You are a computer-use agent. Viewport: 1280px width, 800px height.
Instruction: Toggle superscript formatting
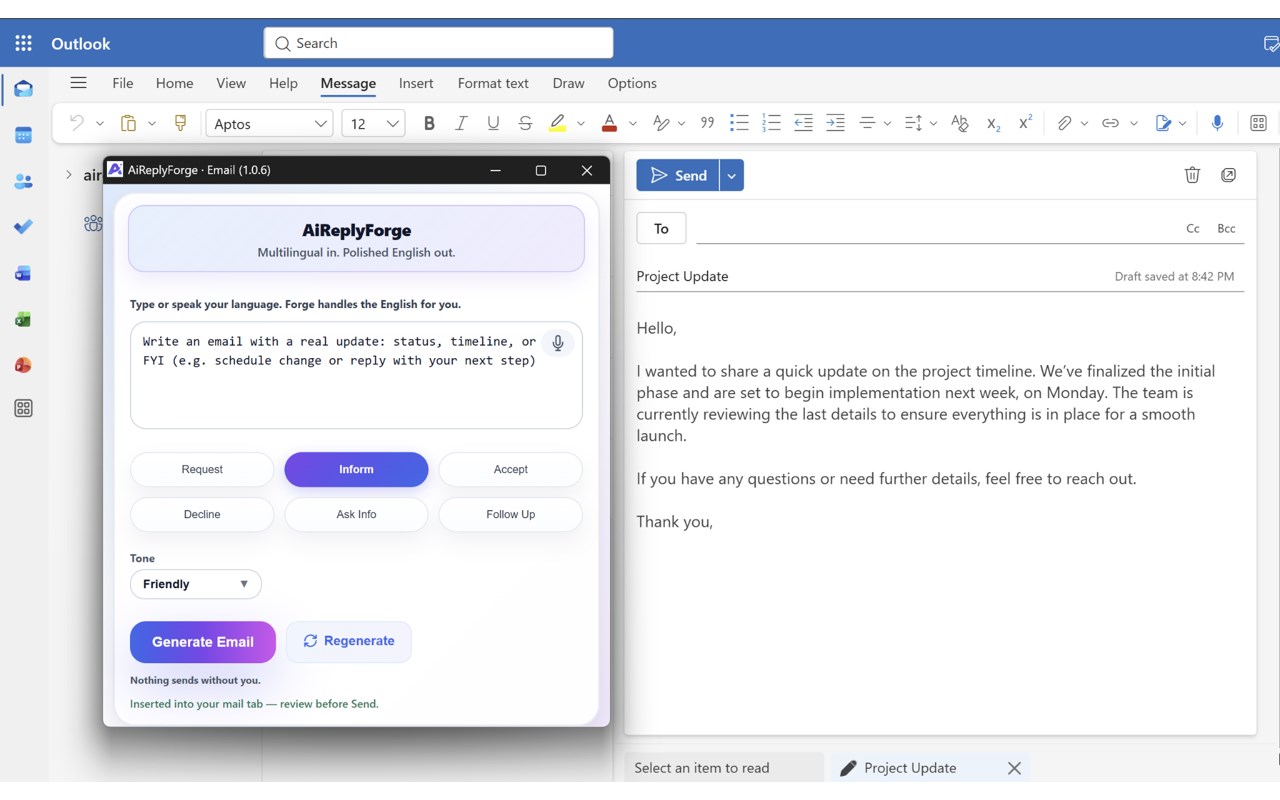[1025, 123]
